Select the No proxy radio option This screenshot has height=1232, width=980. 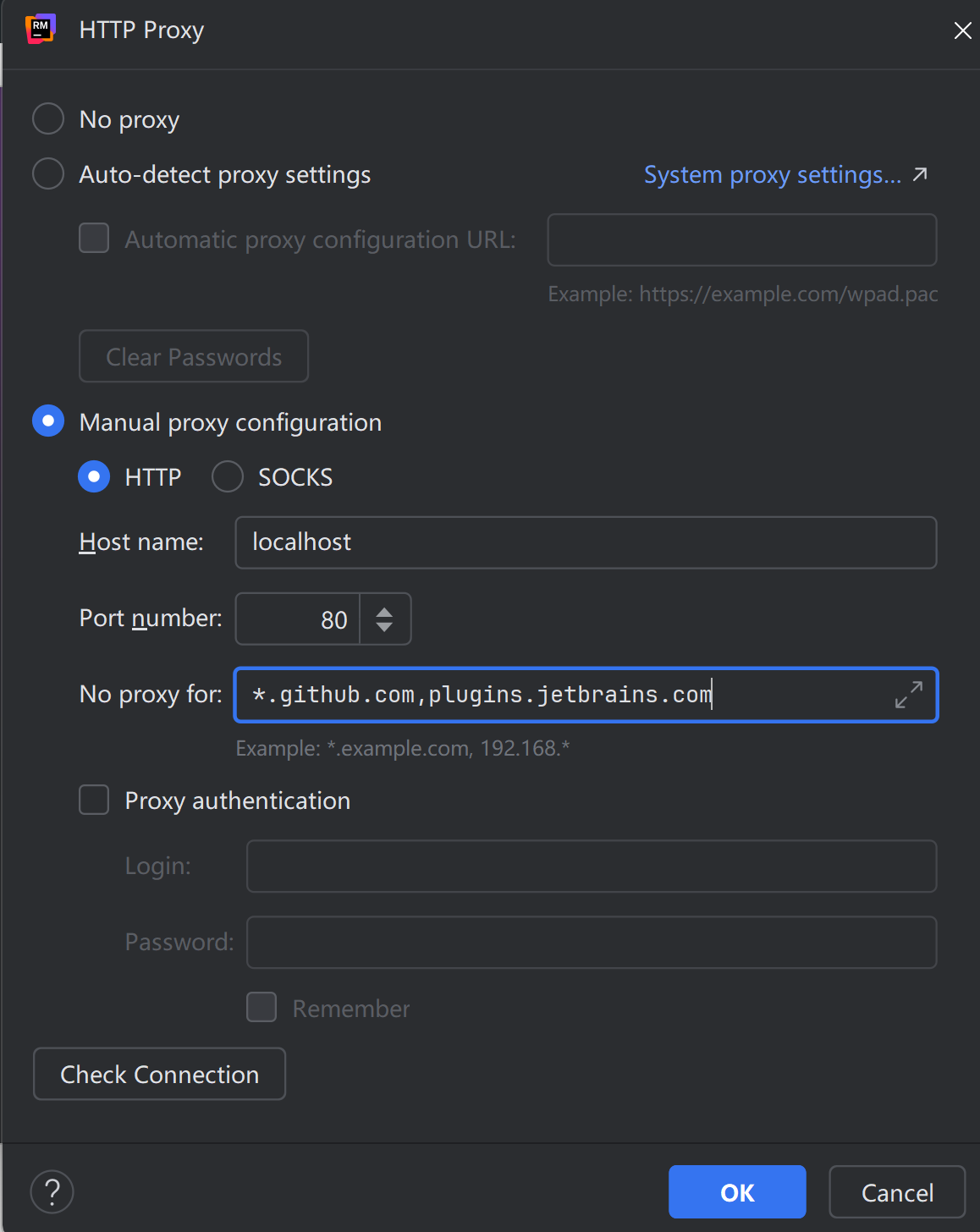click(48, 119)
